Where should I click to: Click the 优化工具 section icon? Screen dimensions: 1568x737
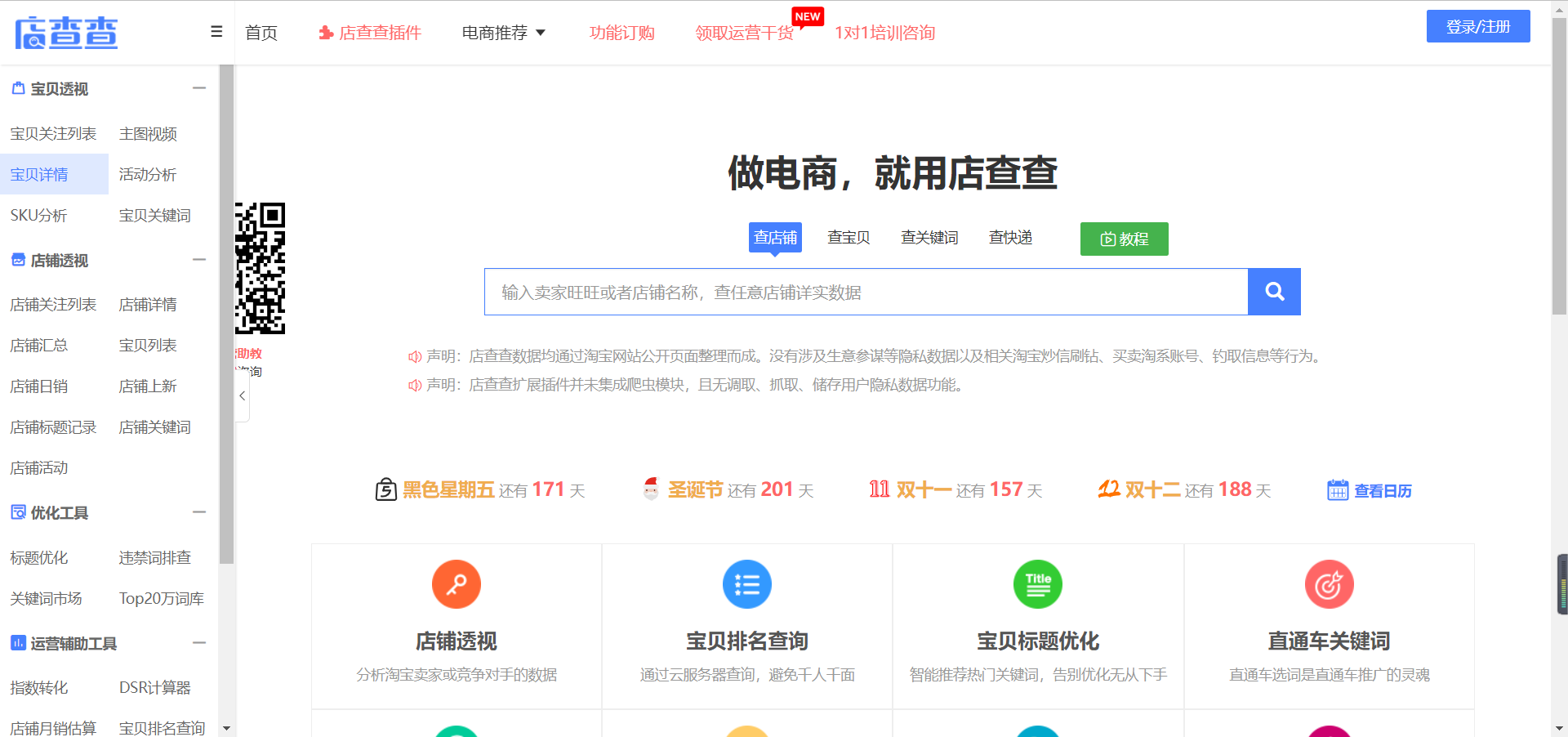[x=18, y=512]
